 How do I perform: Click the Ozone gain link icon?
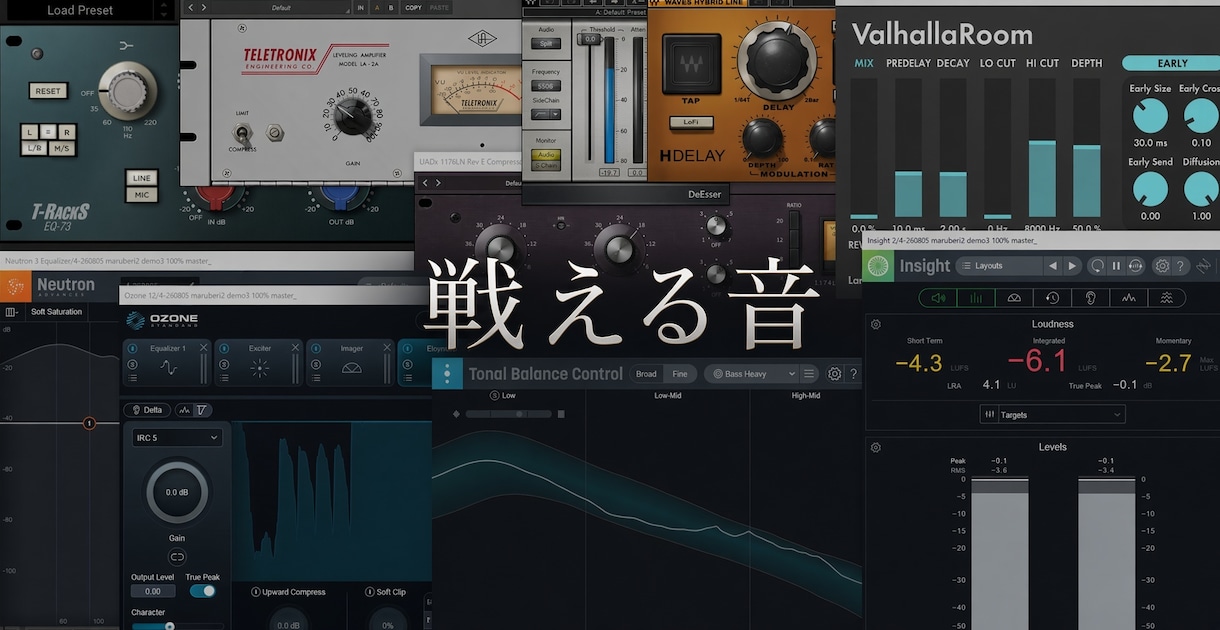point(177,556)
